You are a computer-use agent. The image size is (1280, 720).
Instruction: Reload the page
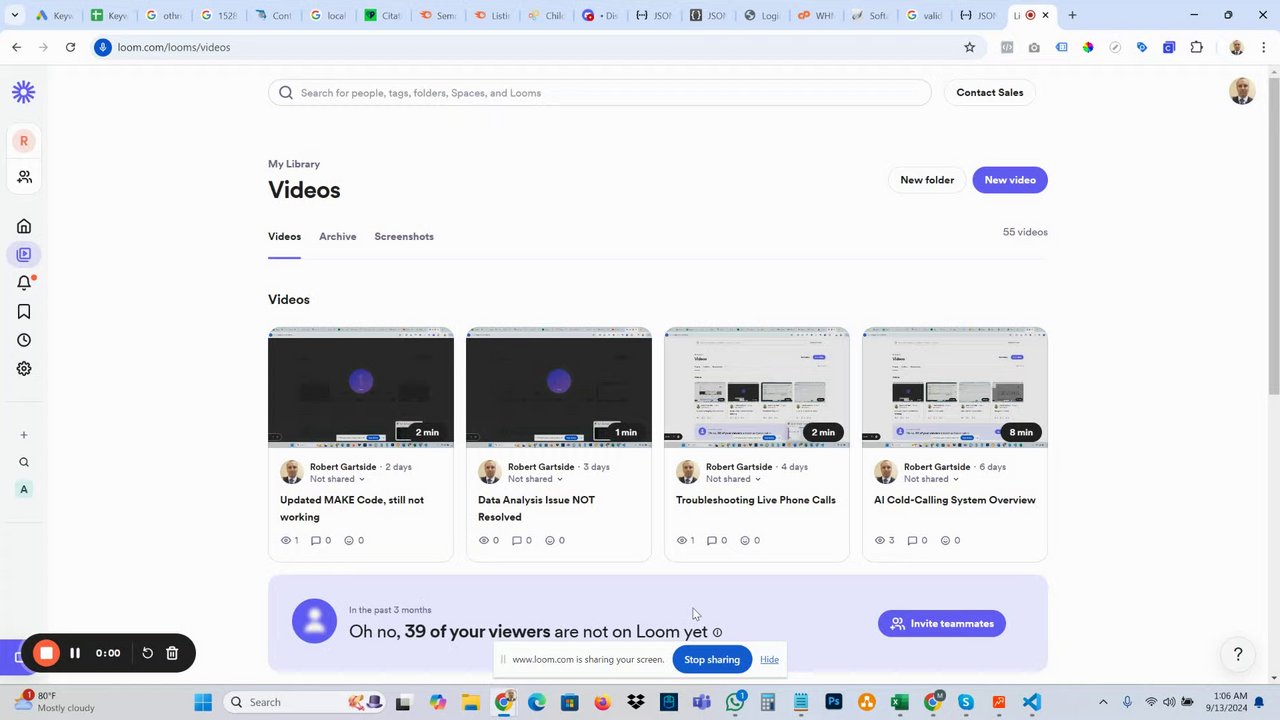70,47
